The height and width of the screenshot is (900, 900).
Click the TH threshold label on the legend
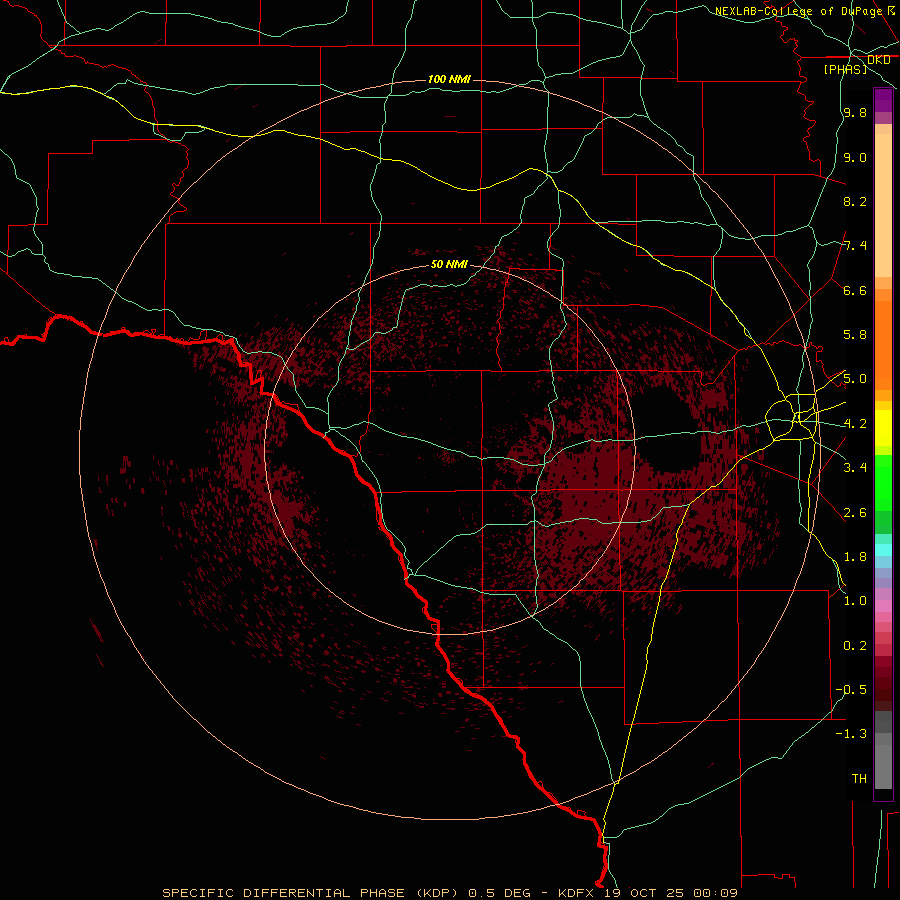pyautogui.click(x=859, y=779)
